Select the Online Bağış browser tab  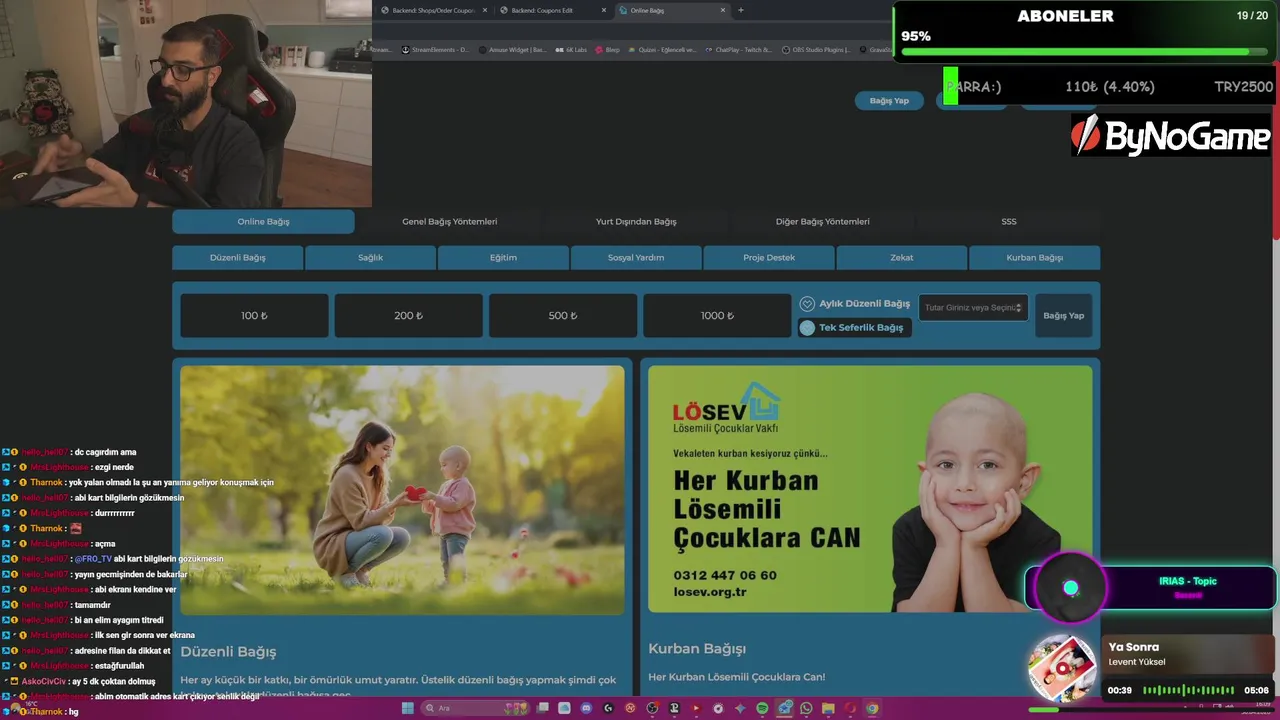672,10
